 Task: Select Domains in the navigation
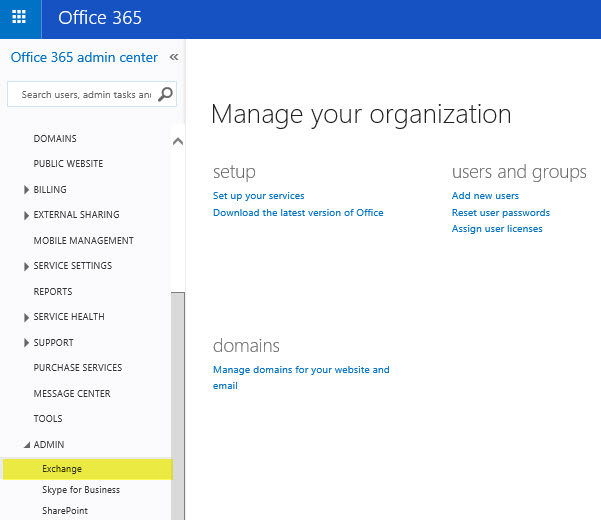pyautogui.click(x=55, y=139)
